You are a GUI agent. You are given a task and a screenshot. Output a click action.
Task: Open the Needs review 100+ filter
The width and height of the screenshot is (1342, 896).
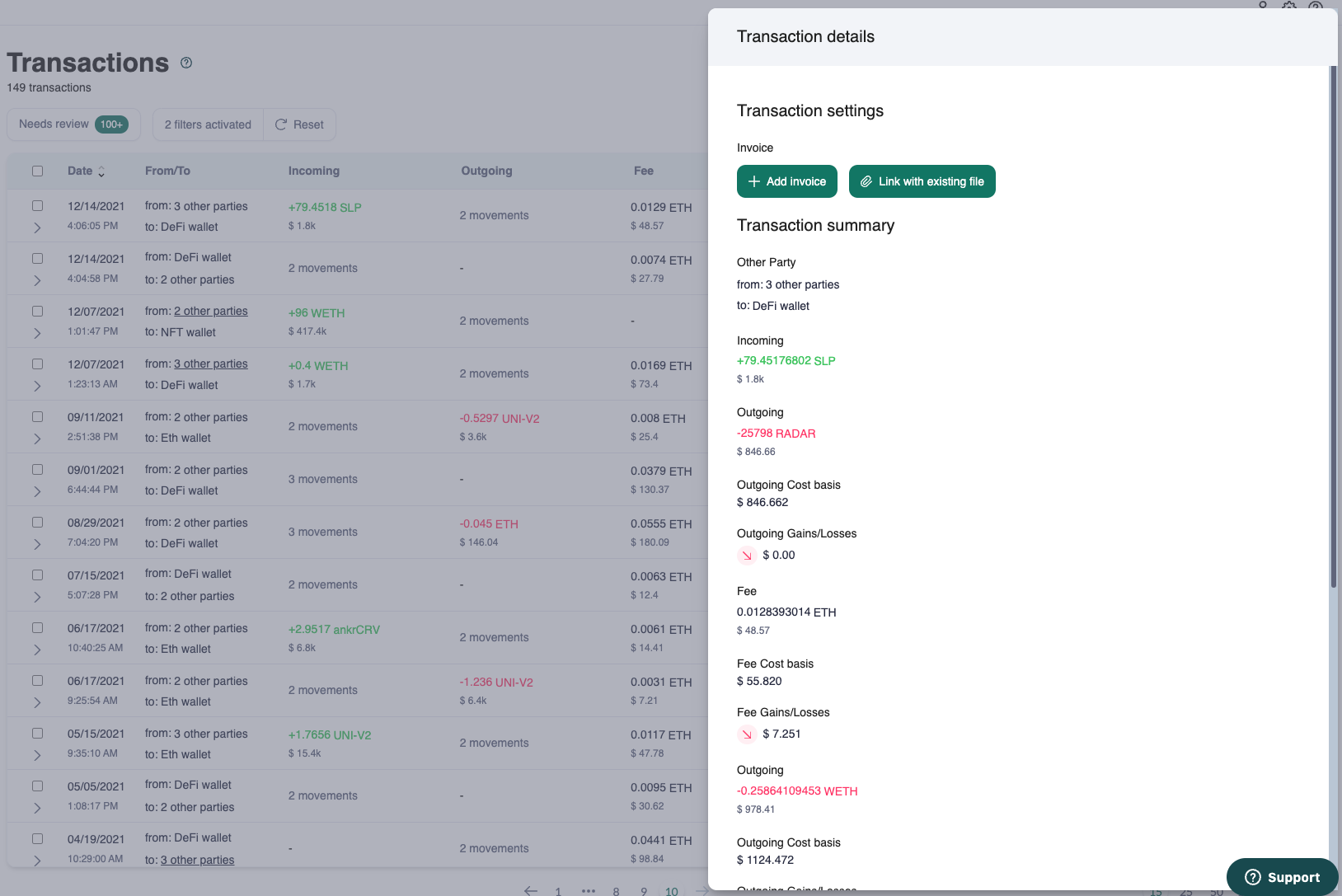coord(73,124)
